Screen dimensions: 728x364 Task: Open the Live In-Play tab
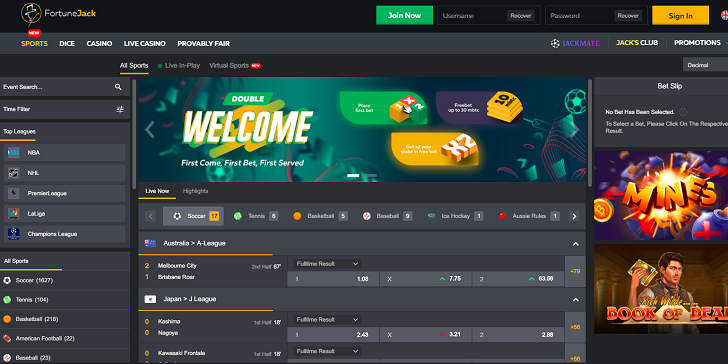179,65
